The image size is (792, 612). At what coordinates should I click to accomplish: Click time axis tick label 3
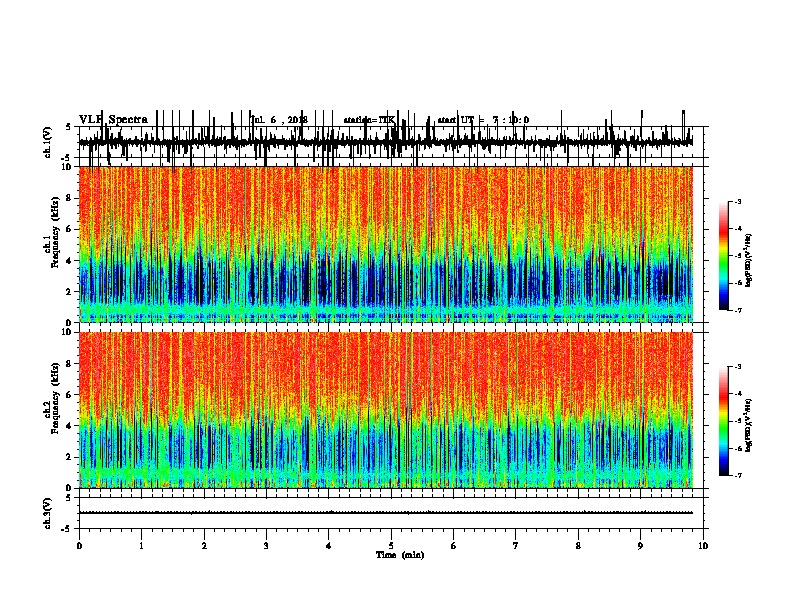(x=266, y=546)
